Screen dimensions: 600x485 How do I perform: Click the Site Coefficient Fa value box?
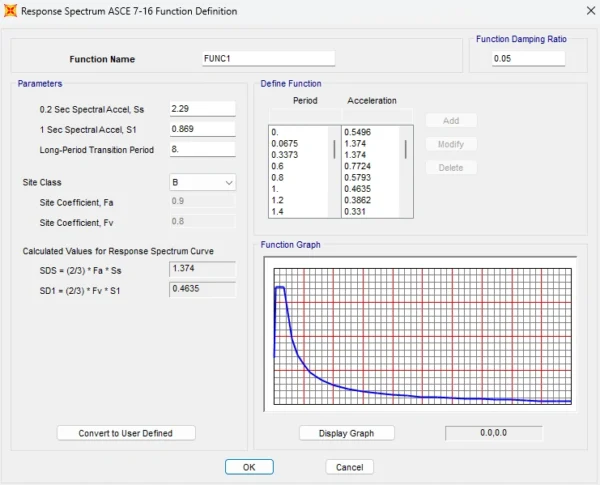click(x=202, y=201)
